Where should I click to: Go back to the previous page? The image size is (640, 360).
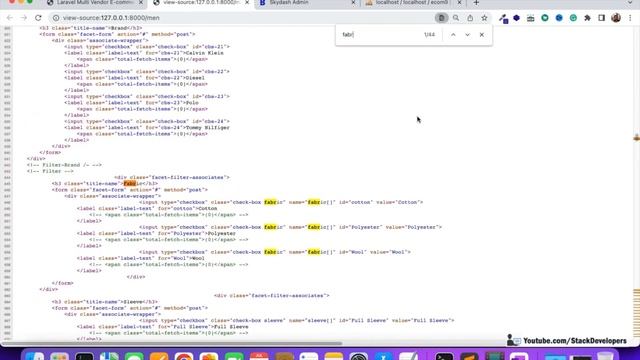(x=9, y=18)
